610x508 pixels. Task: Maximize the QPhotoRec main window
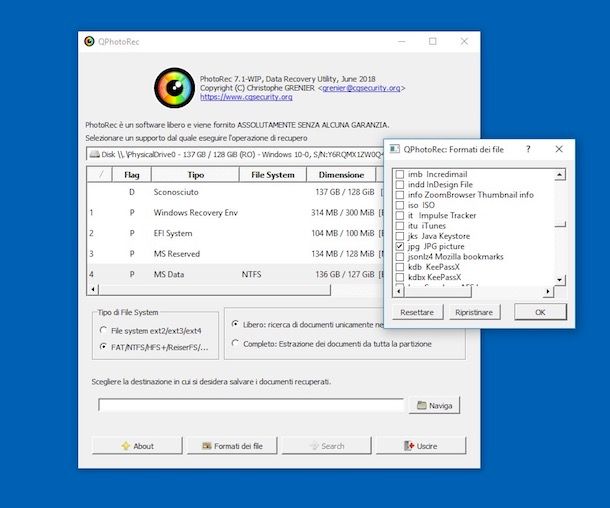(x=433, y=41)
